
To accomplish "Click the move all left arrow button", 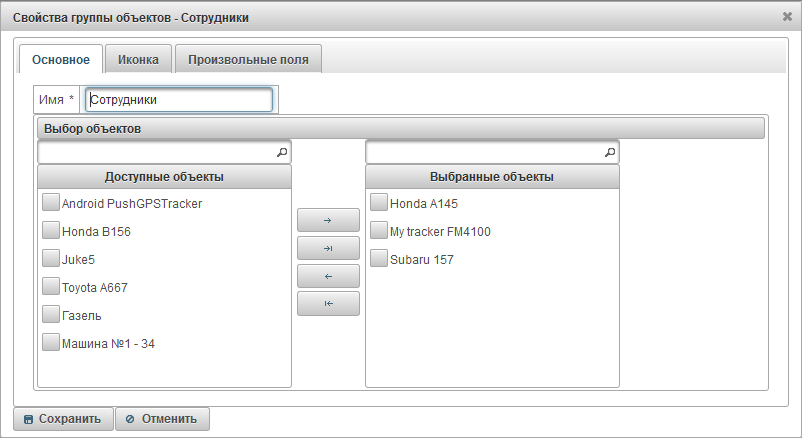I will point(328,304).
